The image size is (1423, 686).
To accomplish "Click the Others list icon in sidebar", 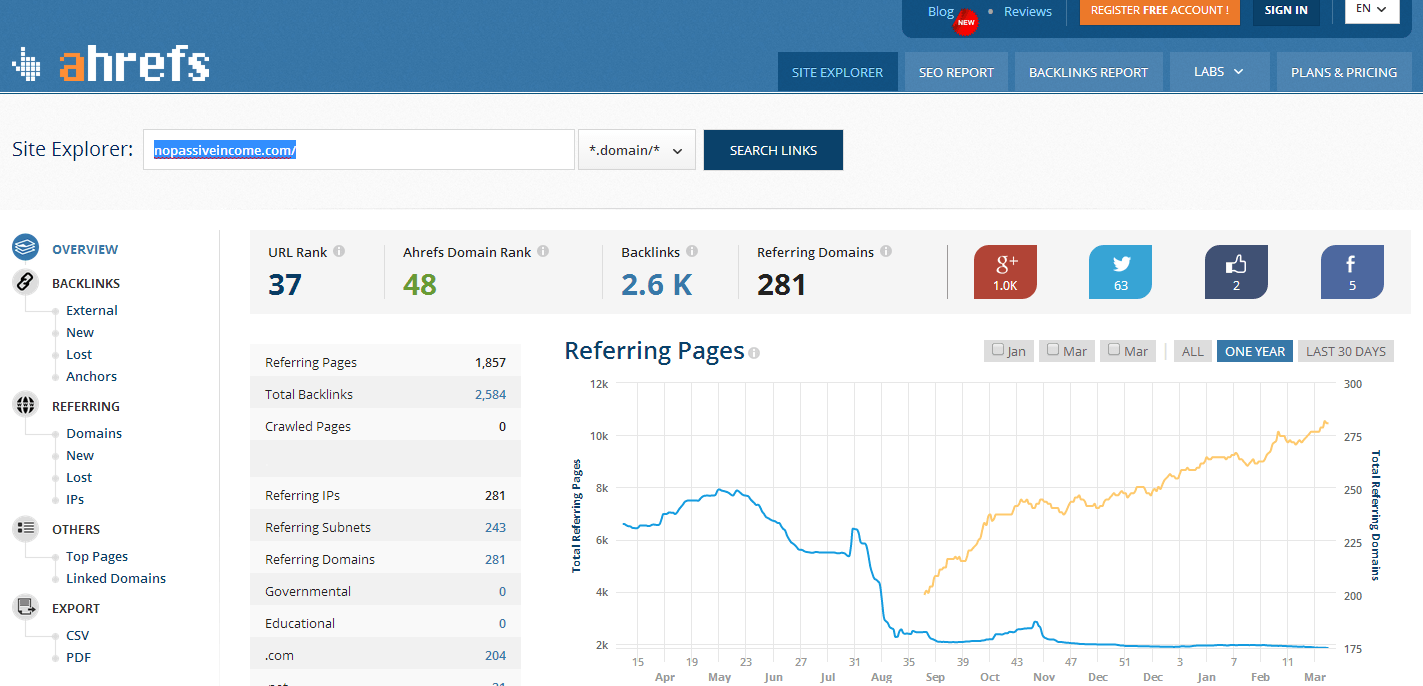I will point(25,528).
